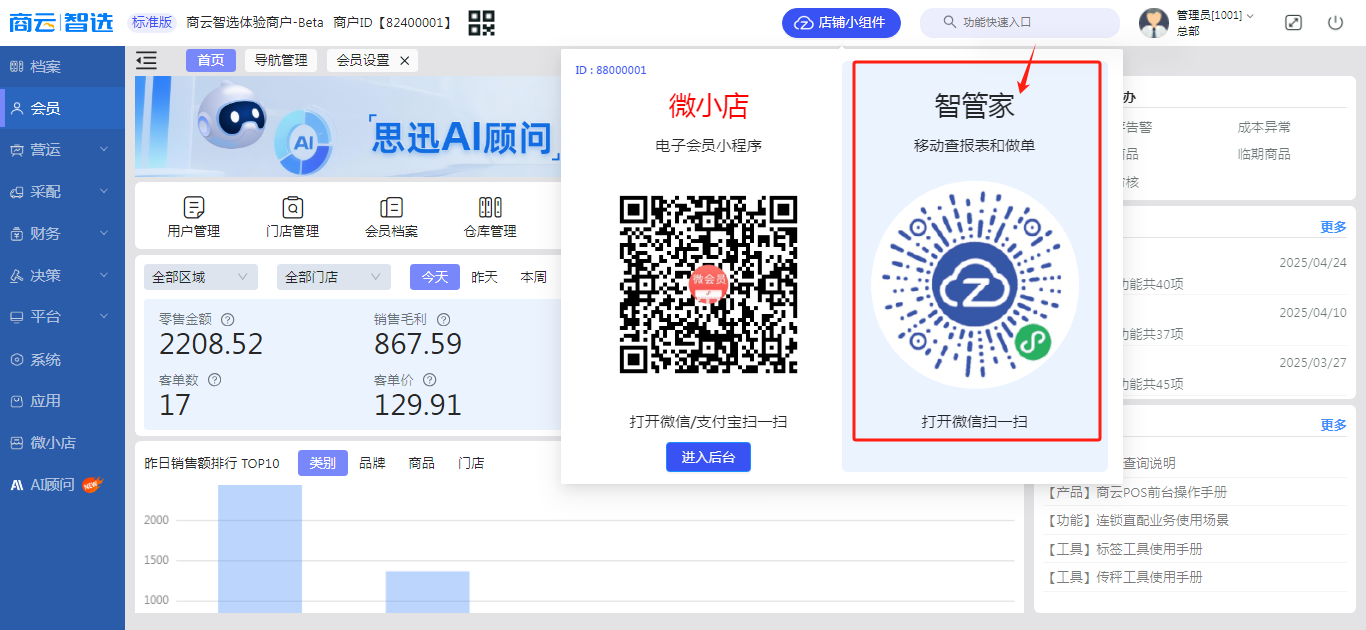1366x630 pixels.
Task: Click the 临期商品 to-do item
Action: point(1264,154)
